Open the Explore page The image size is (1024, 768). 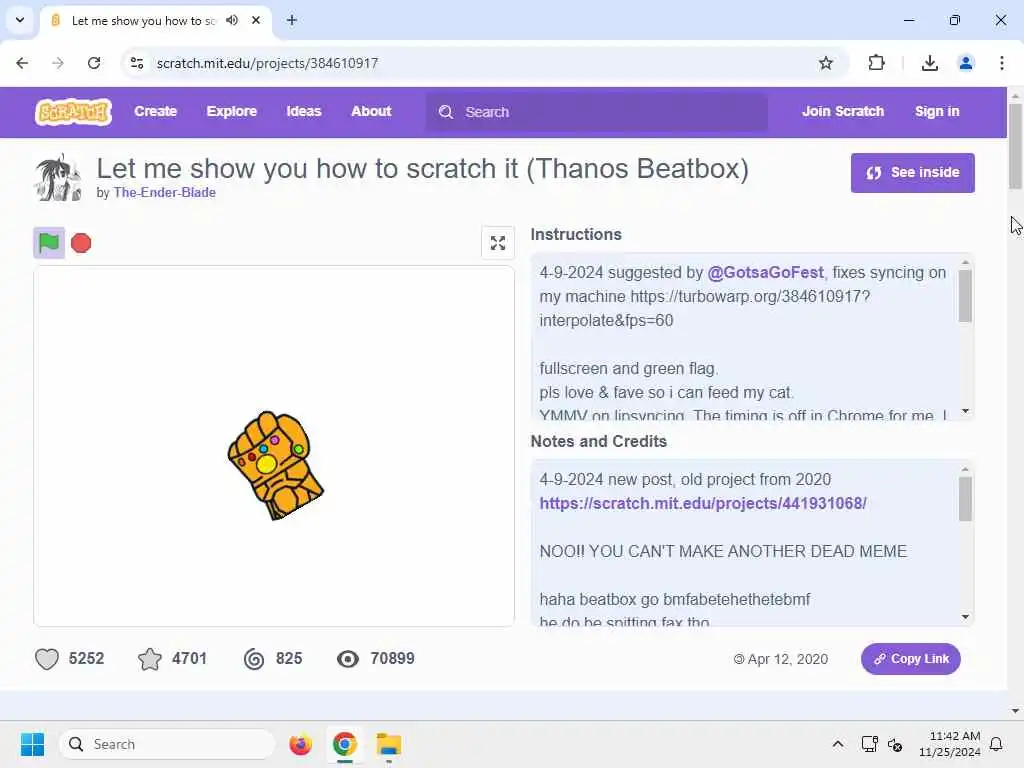[232, 112]
